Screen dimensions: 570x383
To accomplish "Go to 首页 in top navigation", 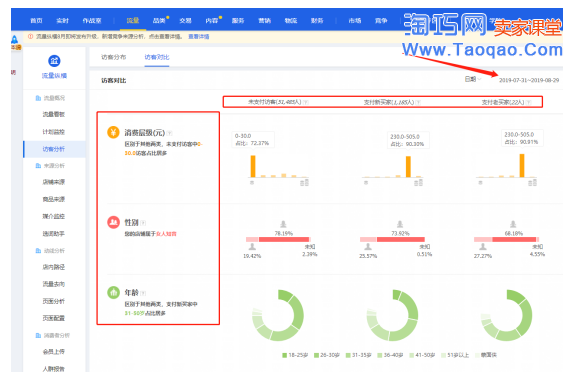I will click(x=36, y=21).
